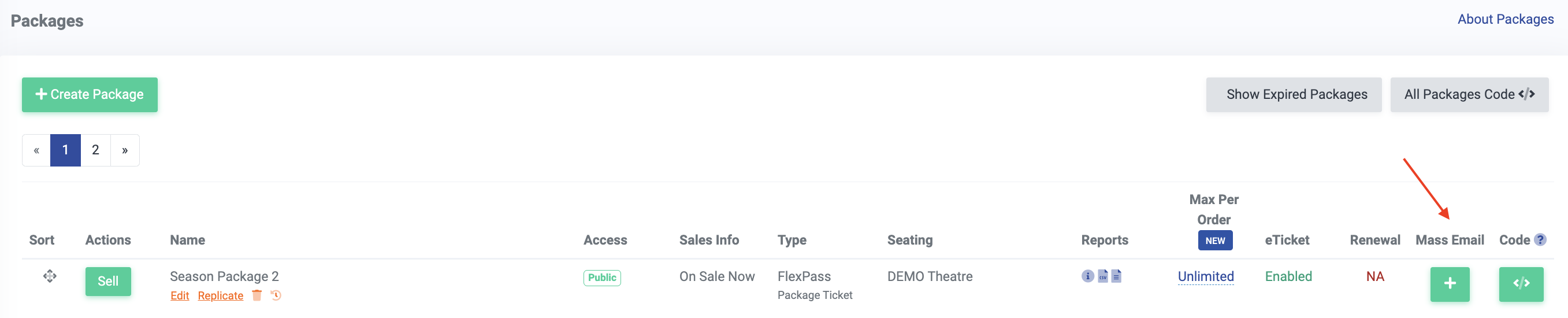The height and width of the screenshot is (318, 1568).
Task: Open the About Packages link
Action: [1504, 20]
